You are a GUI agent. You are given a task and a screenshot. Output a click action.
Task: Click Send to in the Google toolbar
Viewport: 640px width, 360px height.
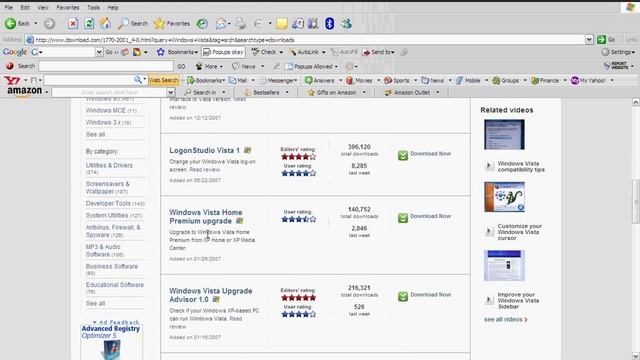point(378,52)
